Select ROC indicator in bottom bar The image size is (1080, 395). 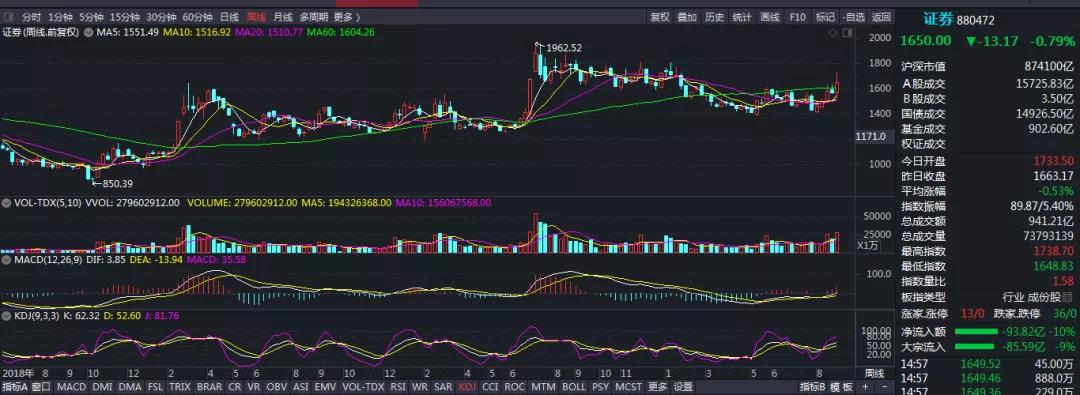[x=515, y=387]
